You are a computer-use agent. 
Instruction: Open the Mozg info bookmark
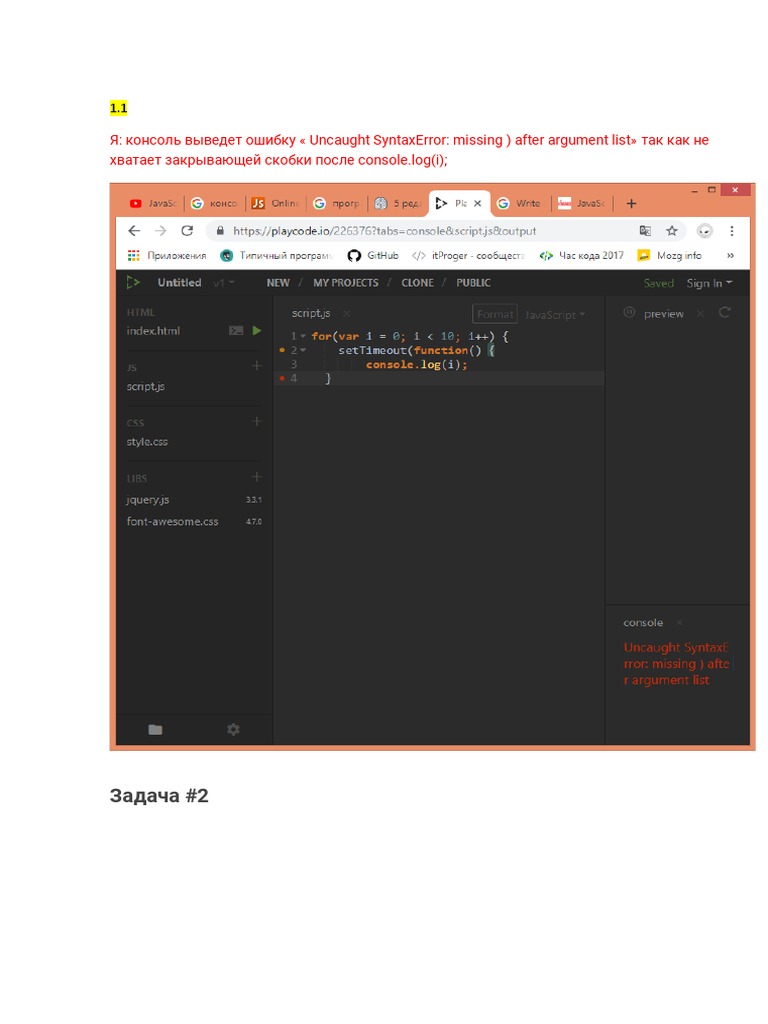pyautogui.click(x=669, y=255)
